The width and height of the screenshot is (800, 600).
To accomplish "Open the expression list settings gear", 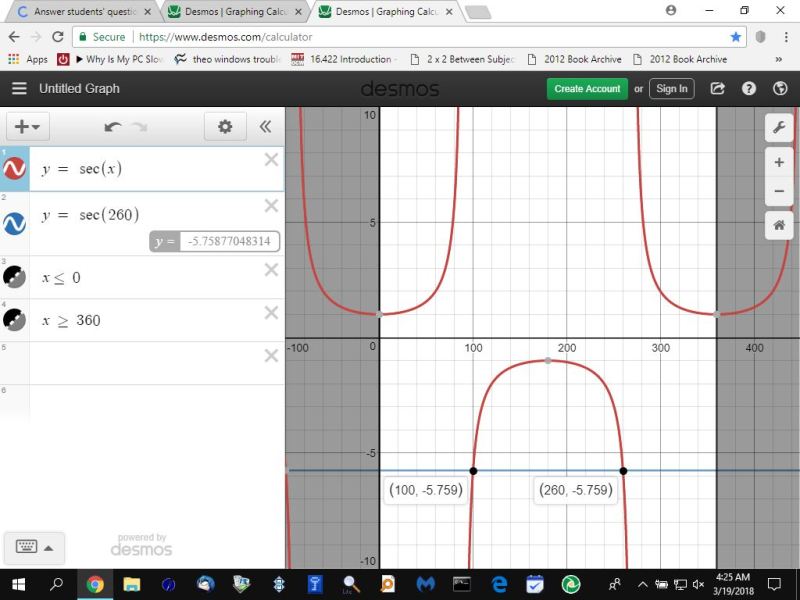I will click(225, 127).
